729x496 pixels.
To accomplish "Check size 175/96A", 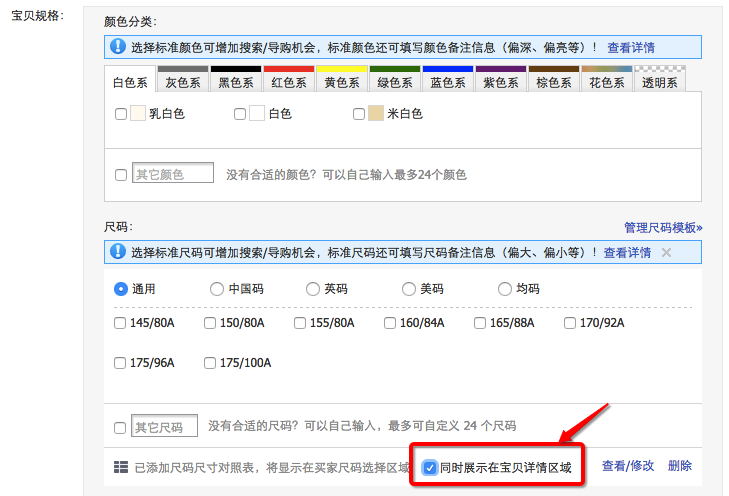I will 120,363.
